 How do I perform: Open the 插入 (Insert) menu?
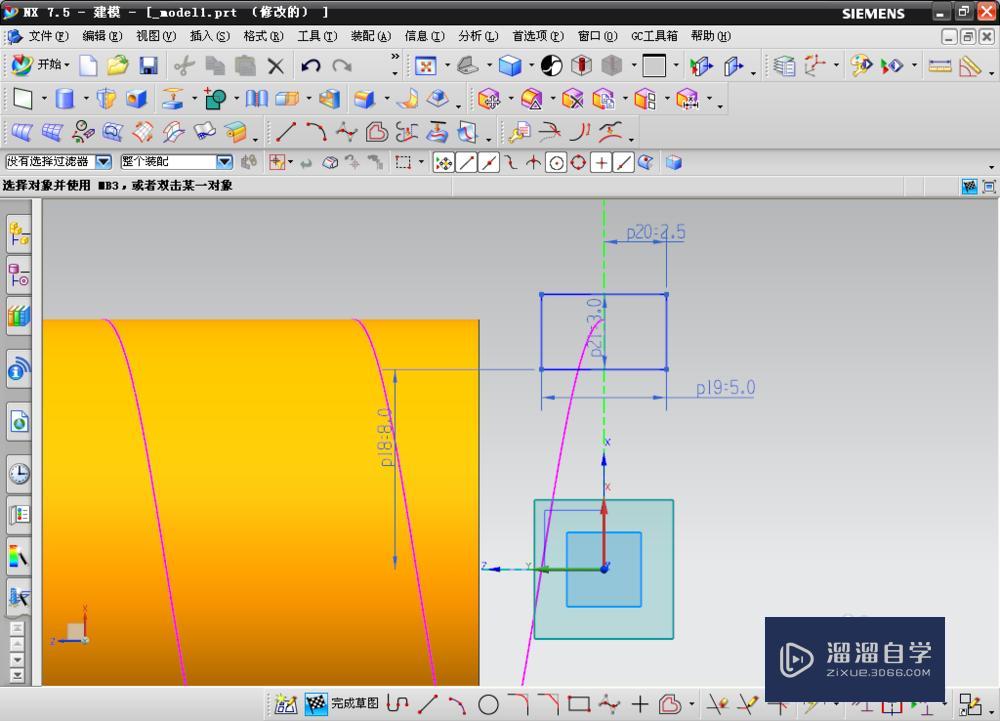pos(209,36)
